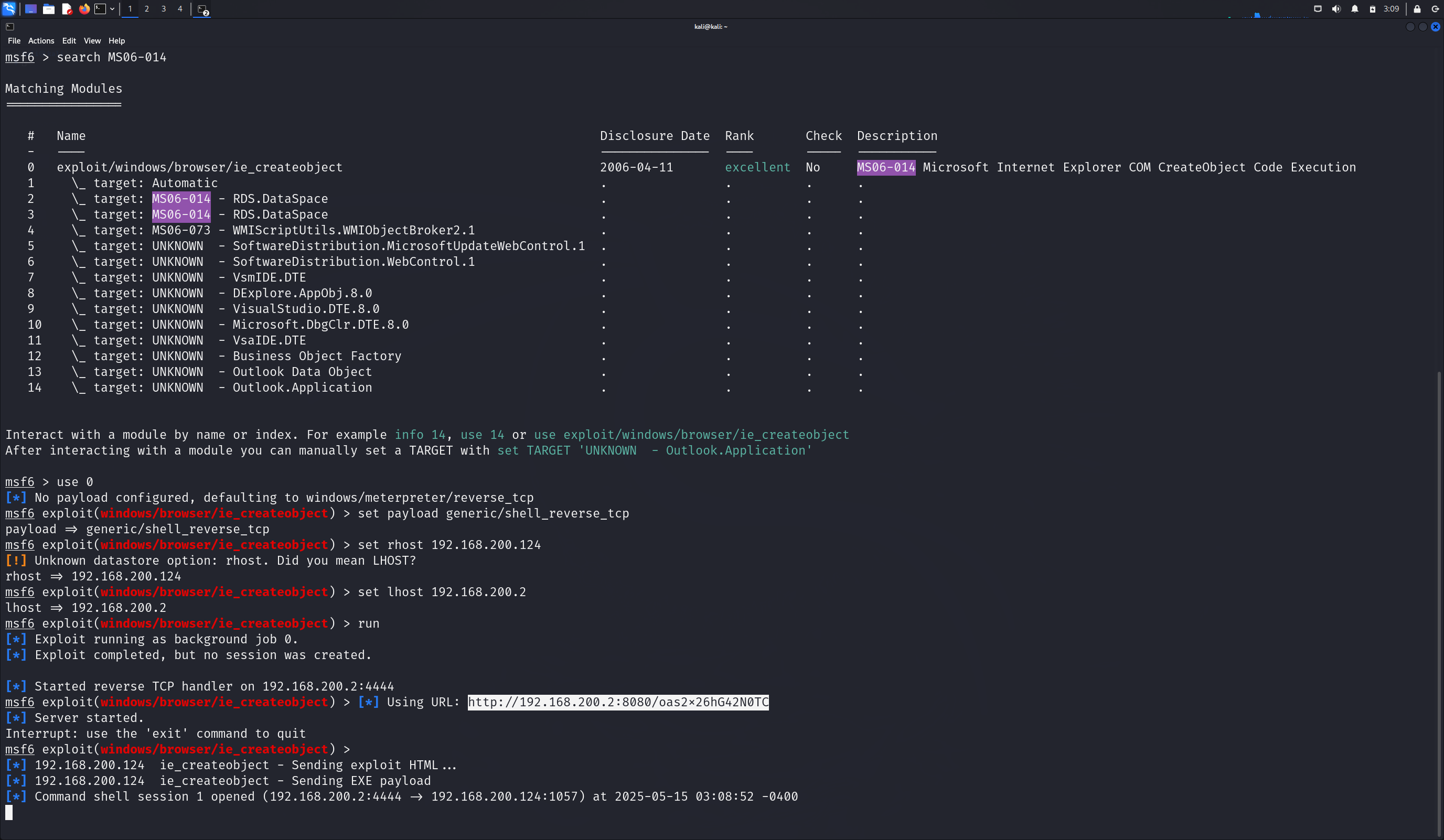Viewport: 1444px width, 840px height.
Task: Open the Kali applications menu
Action: (9, 8)
